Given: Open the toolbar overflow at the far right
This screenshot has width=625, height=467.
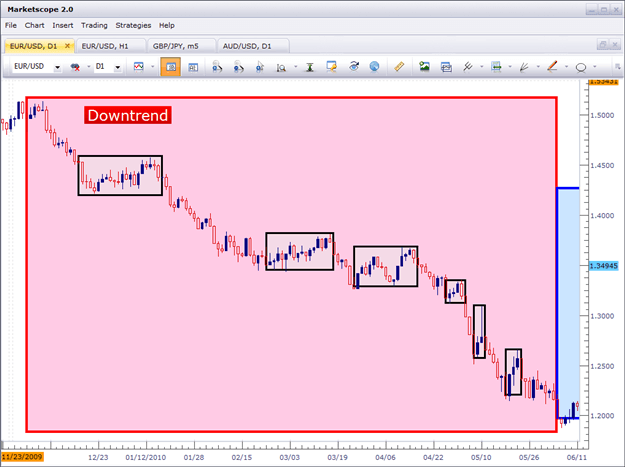Looking at the screenshot, I should 617,66.
